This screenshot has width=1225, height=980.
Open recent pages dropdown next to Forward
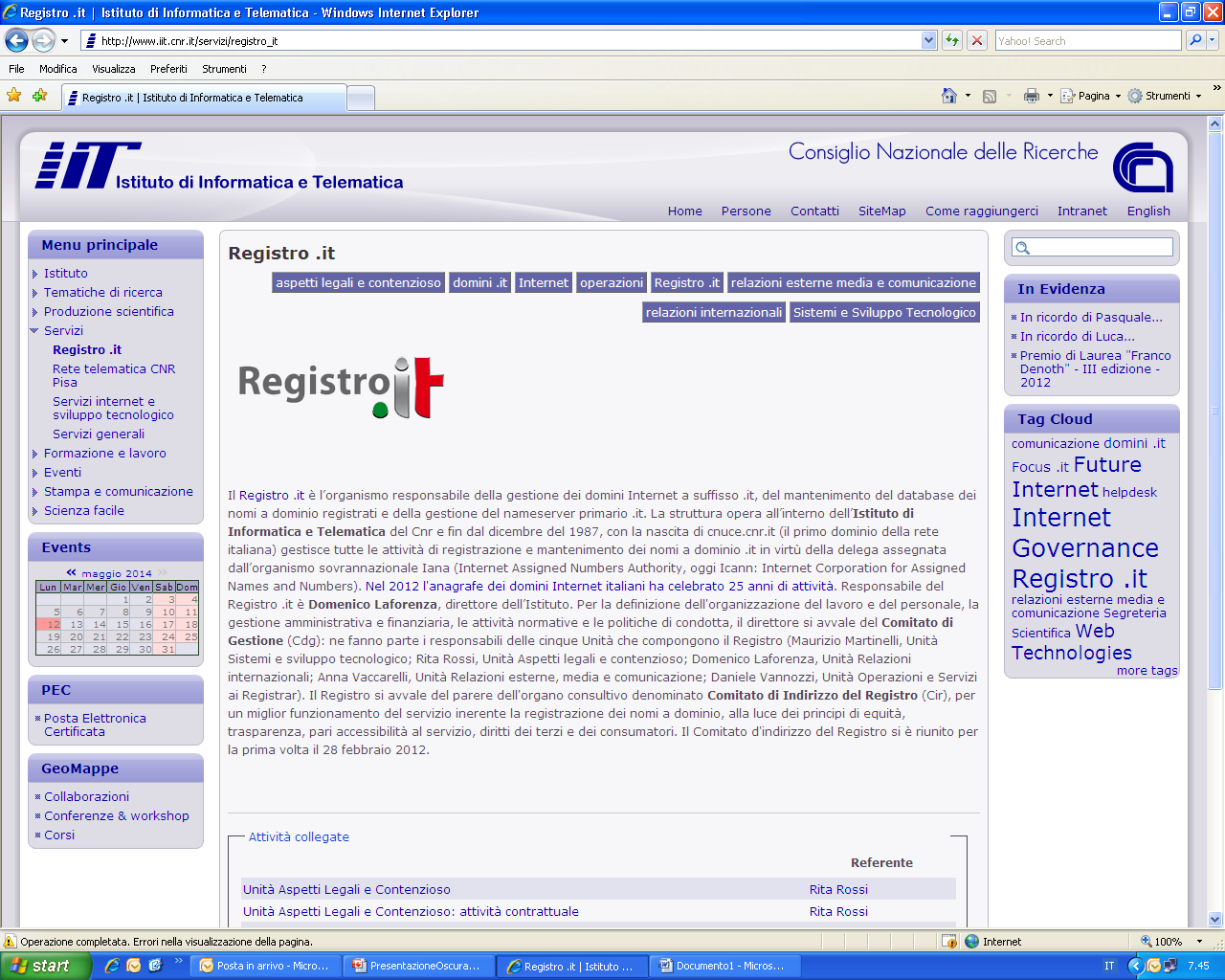[64, 41]
